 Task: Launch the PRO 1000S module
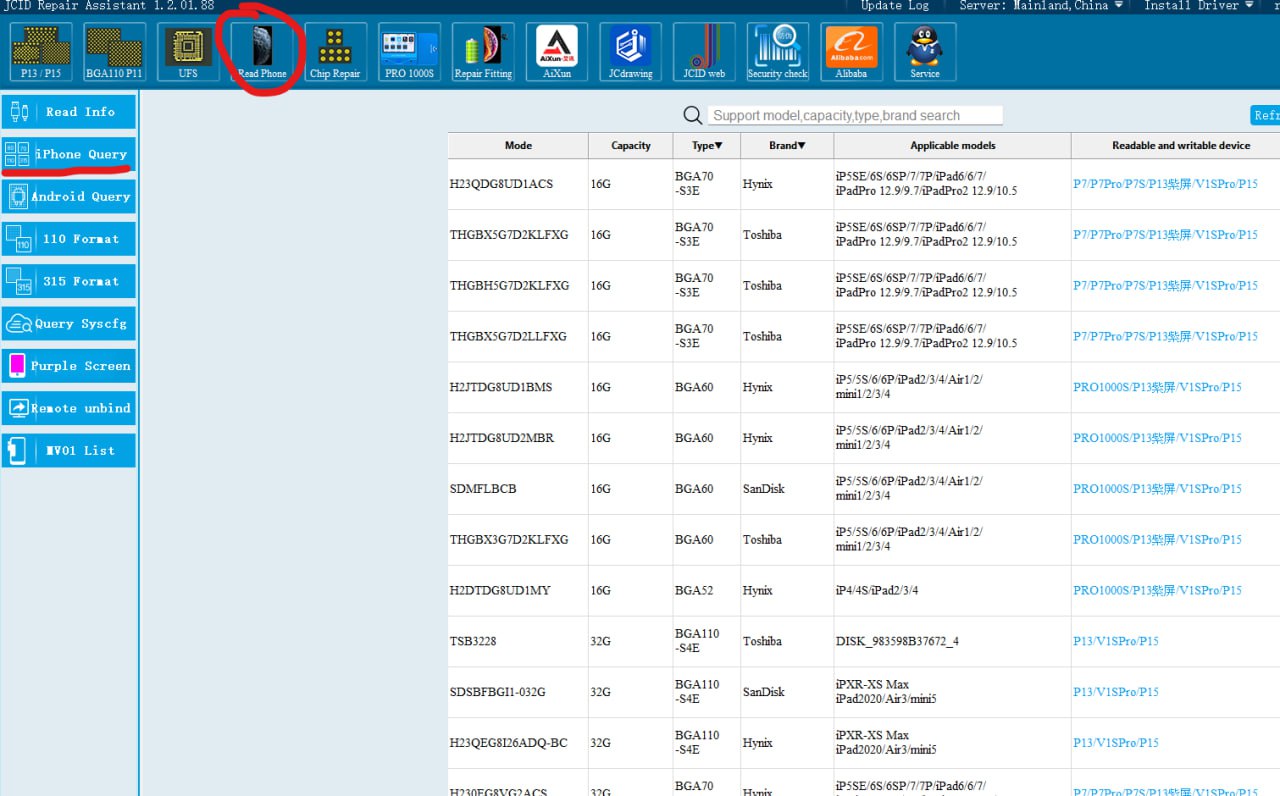tap(409, 52)
